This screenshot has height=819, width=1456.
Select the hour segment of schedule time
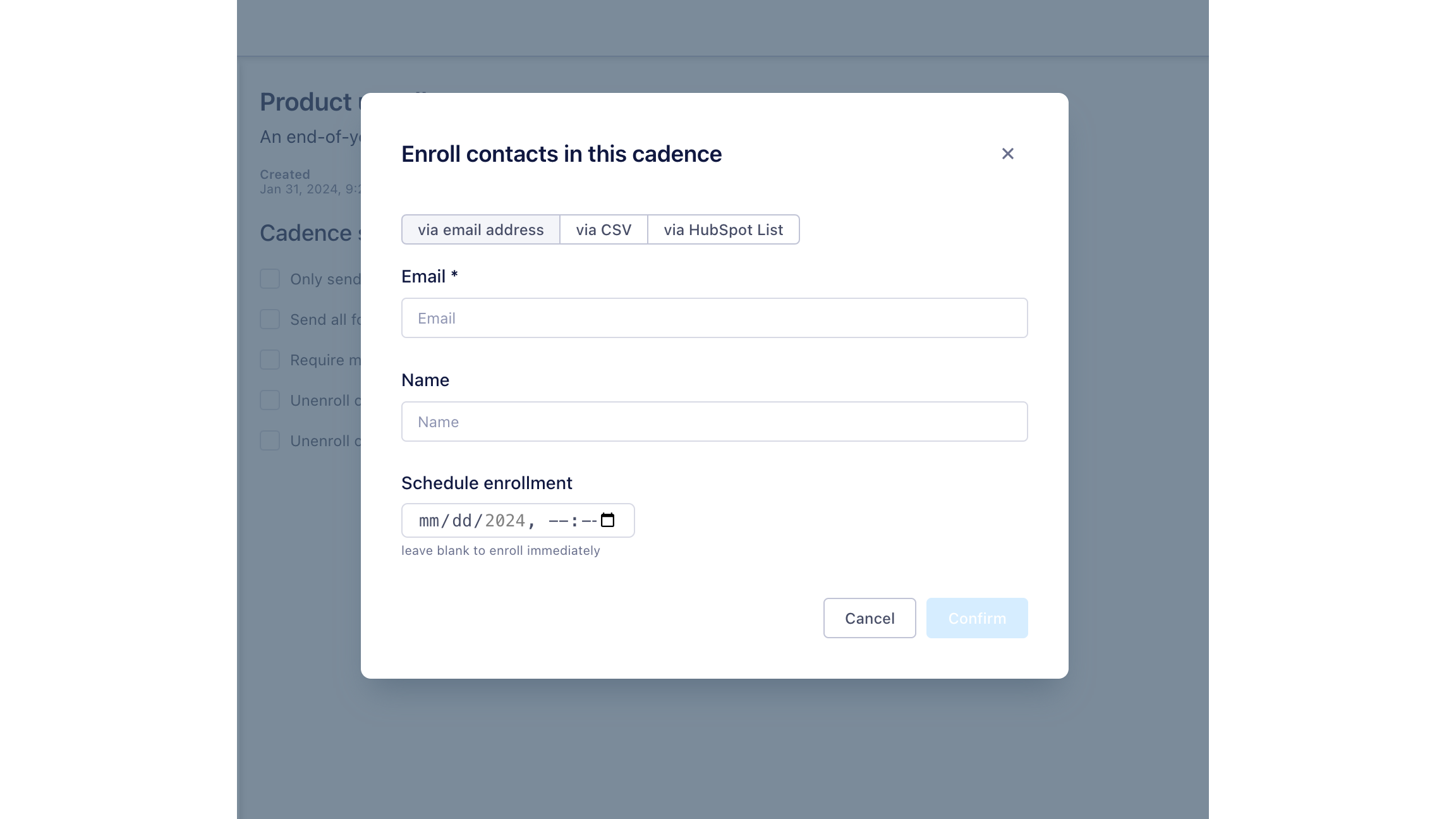(x=558, y=521)
